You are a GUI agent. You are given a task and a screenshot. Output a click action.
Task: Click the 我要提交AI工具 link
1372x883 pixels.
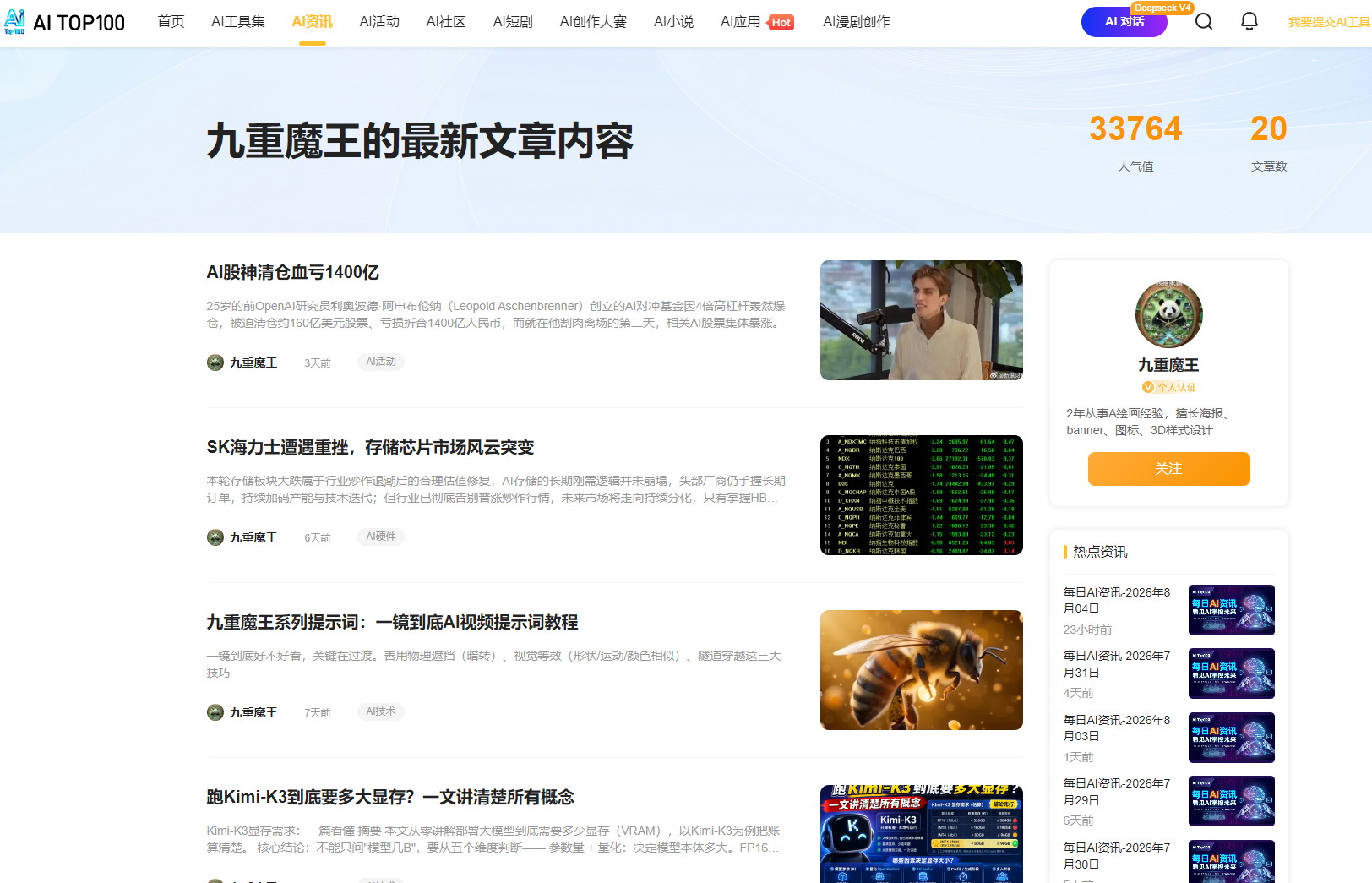[1329, 22]
